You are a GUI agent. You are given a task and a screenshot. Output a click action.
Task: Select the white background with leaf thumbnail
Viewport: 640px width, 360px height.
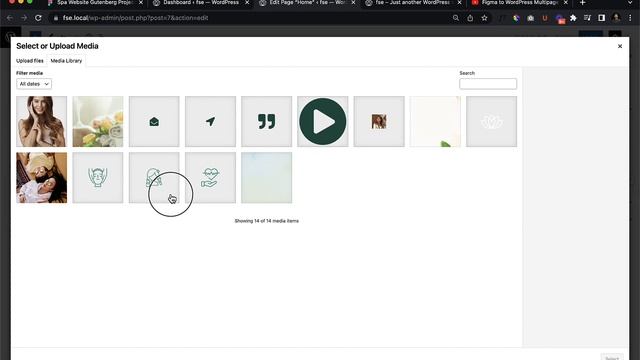tap(435, 121)
